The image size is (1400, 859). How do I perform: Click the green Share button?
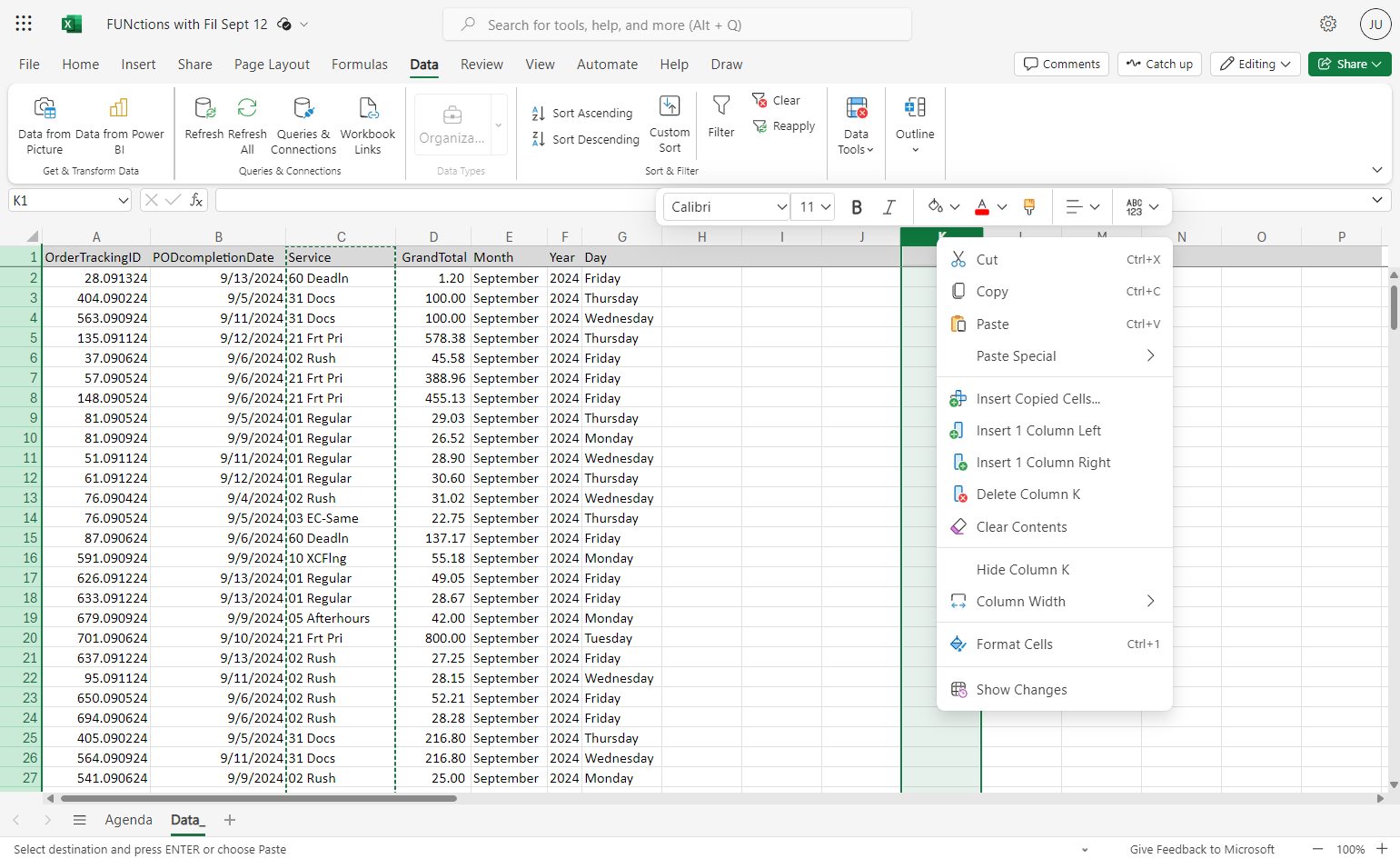1350,64
